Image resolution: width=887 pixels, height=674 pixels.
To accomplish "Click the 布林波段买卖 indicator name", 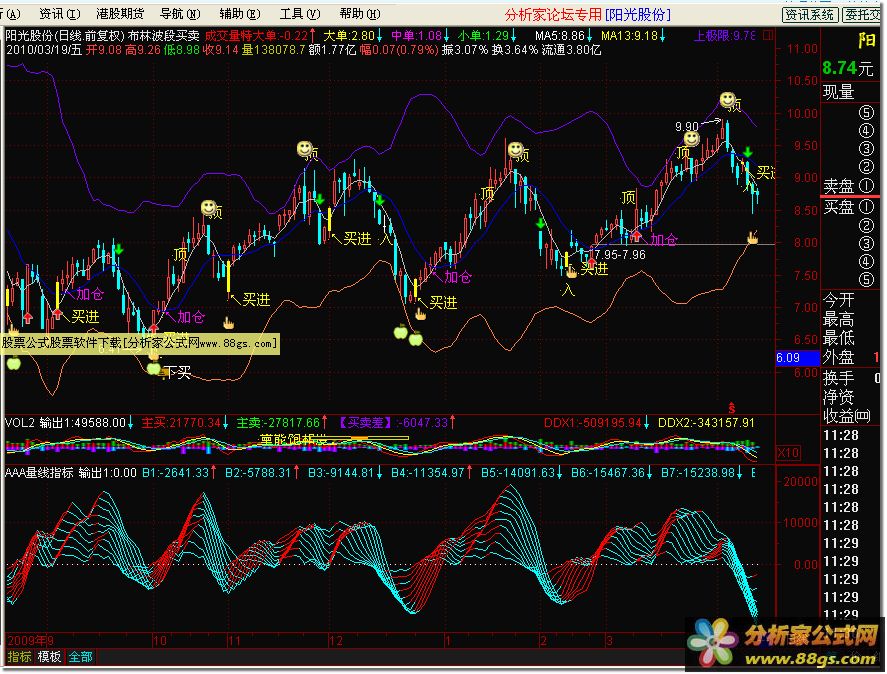I will click(x=163, y=36).
